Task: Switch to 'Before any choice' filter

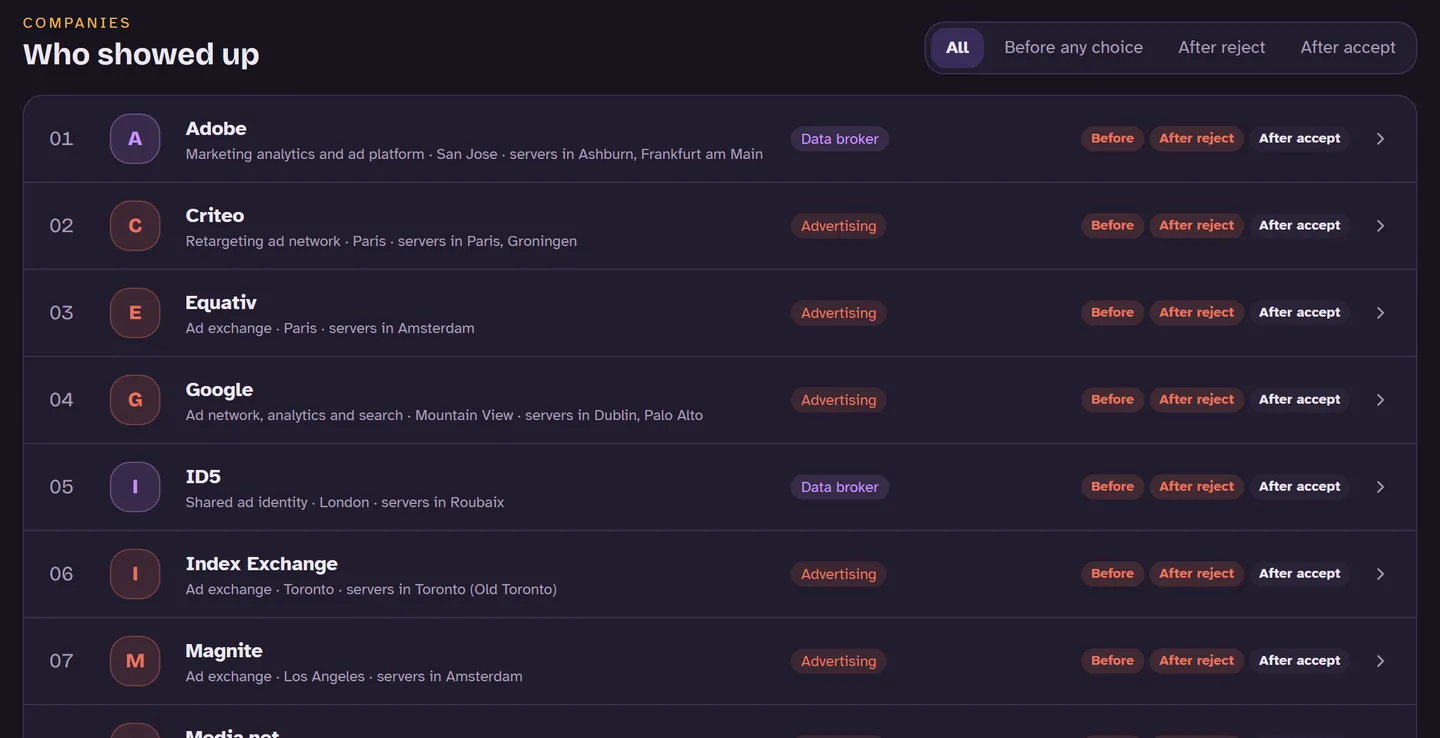Action: point(1073,47)
